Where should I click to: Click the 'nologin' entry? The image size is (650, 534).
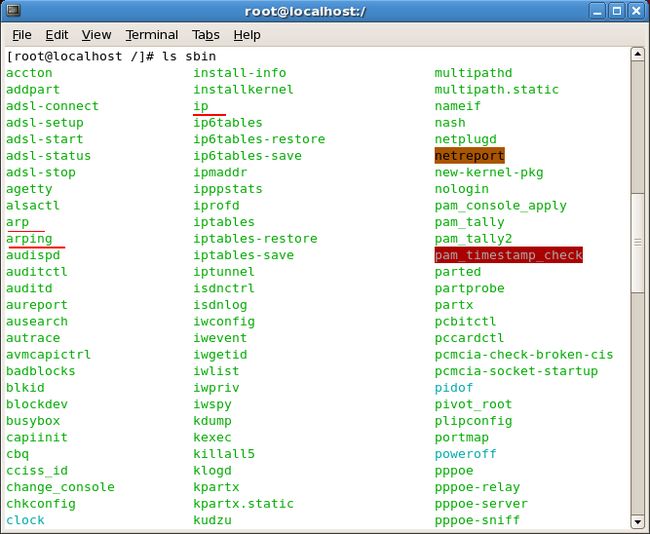[461, 189]
